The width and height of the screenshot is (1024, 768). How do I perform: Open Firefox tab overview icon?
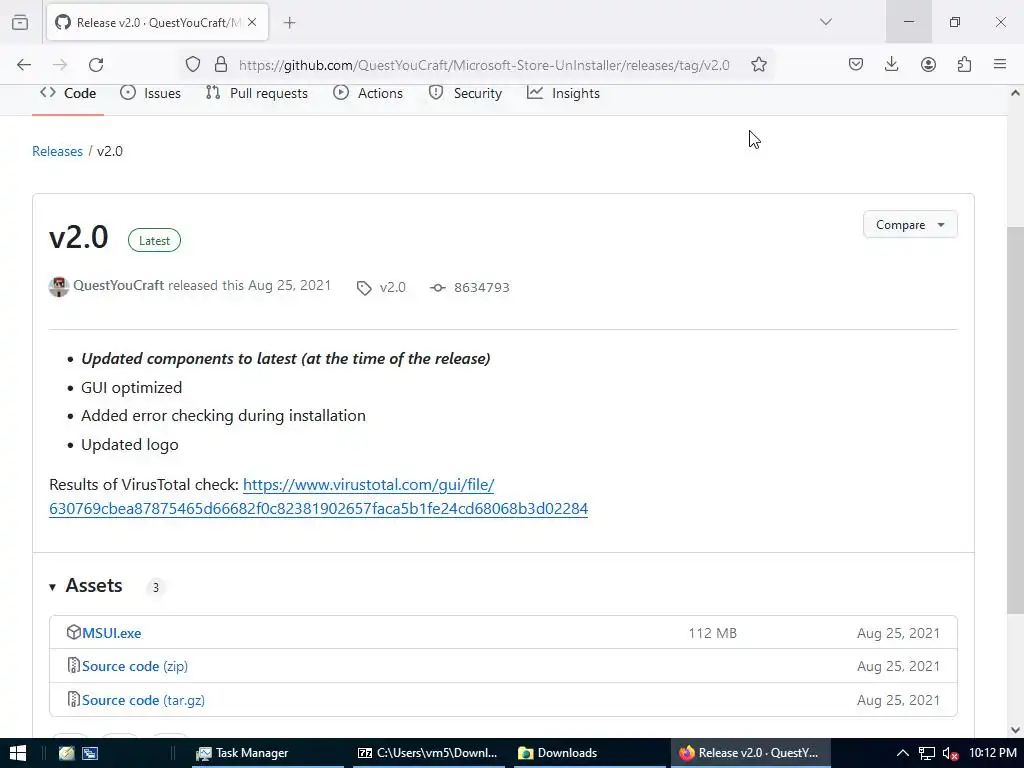click(x=20, y=22)
